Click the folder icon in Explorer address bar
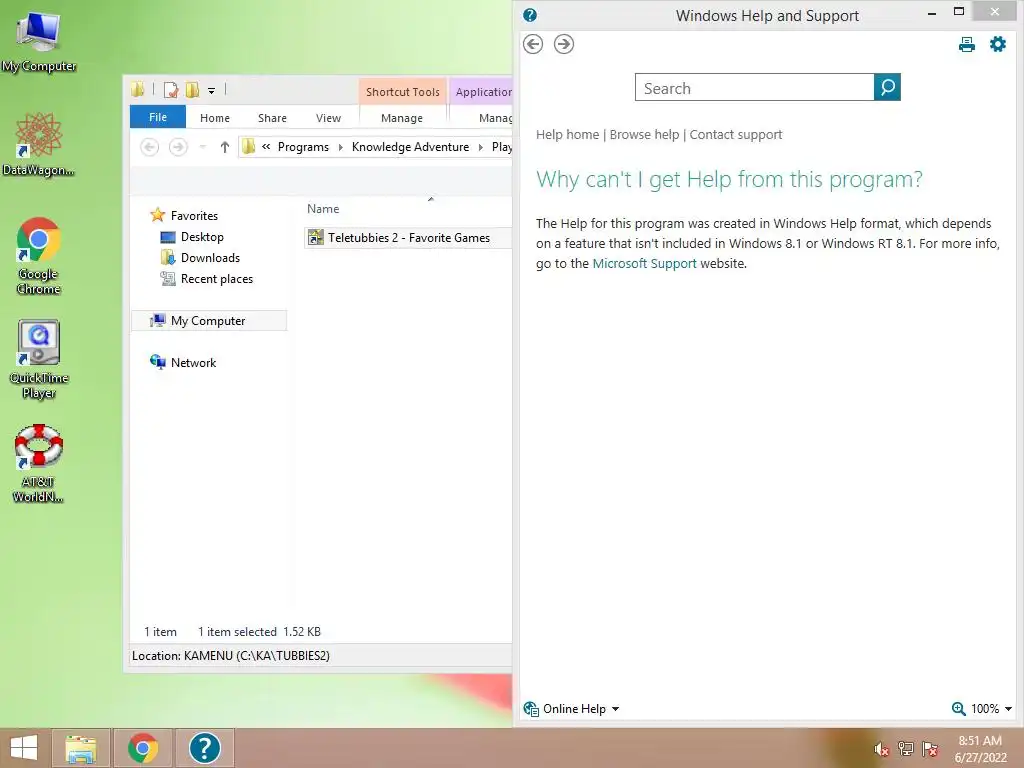The image size is (1024, 768). pyautogui.click(x=248, y=147)
